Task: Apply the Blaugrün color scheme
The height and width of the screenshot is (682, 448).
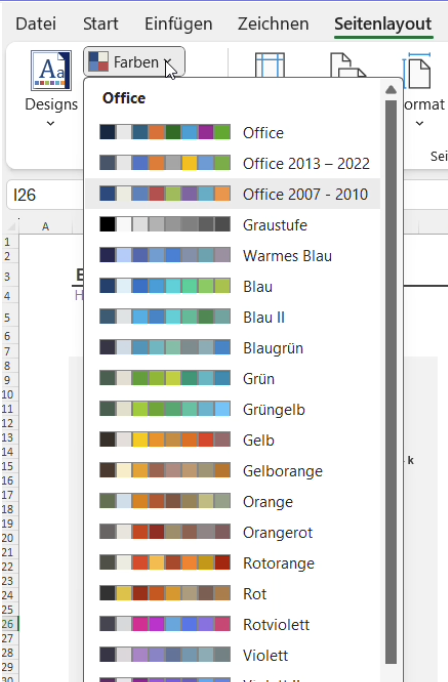Action: pos(233,348)
